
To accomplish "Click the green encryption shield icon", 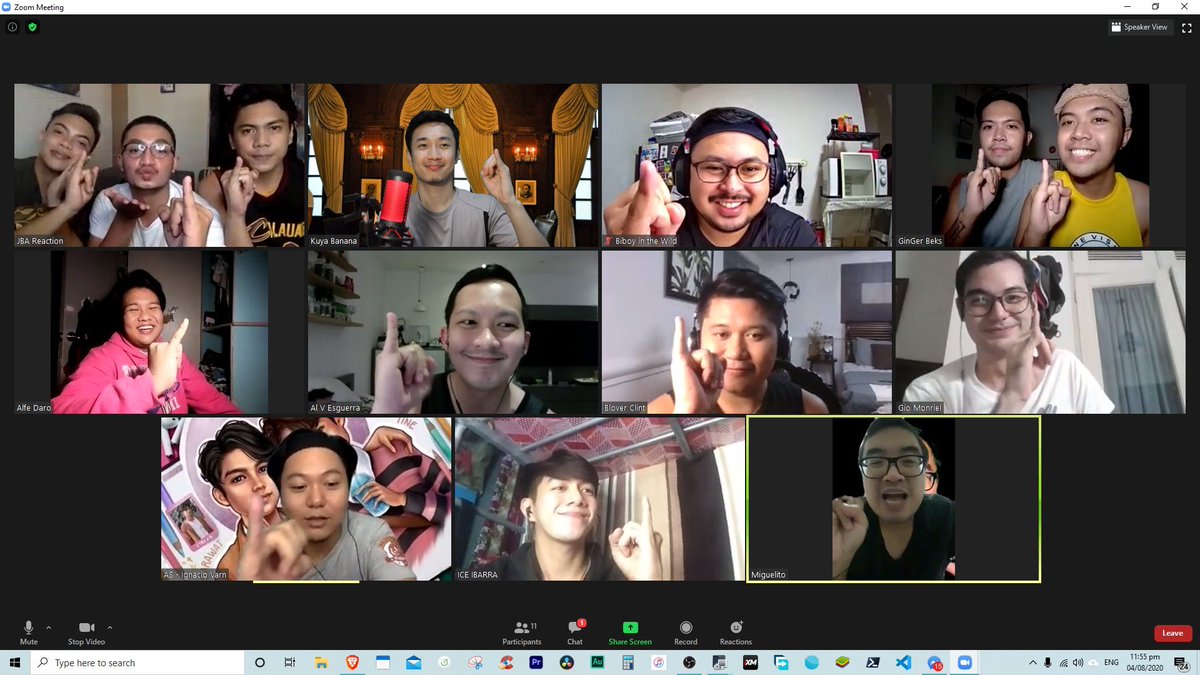I will tap(32, 27).
